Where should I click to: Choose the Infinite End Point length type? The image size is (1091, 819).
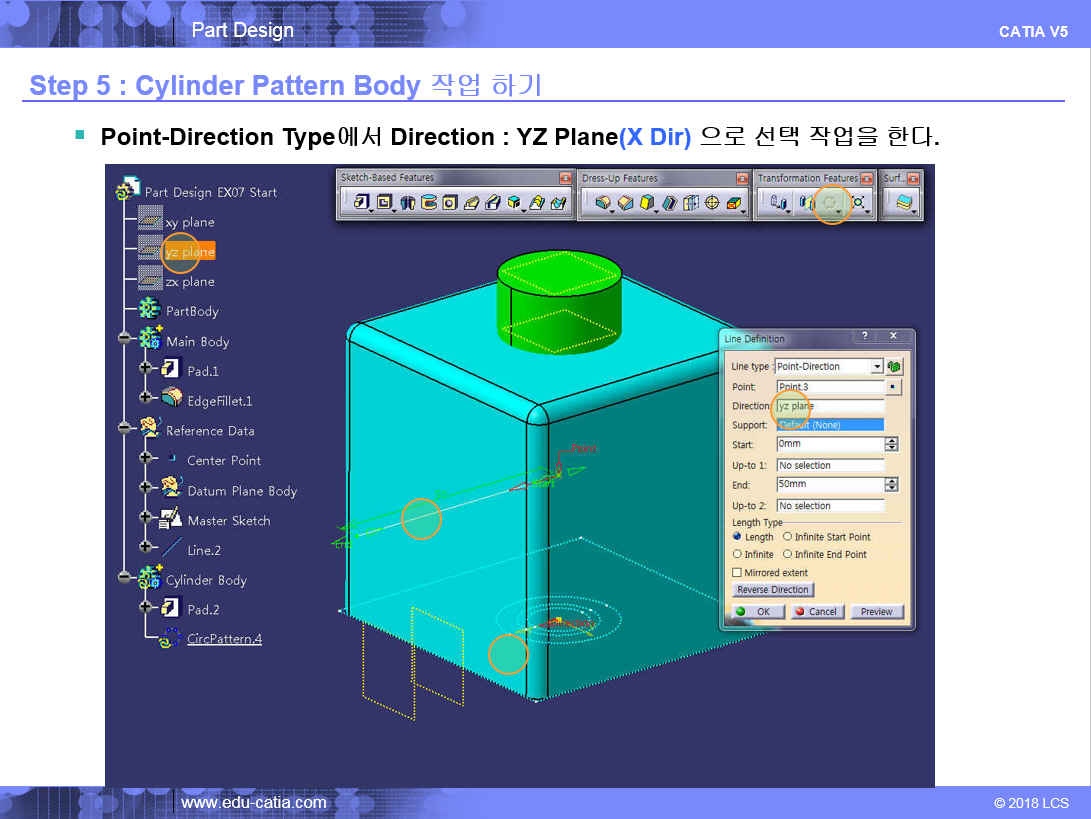(x=788, y=554)
